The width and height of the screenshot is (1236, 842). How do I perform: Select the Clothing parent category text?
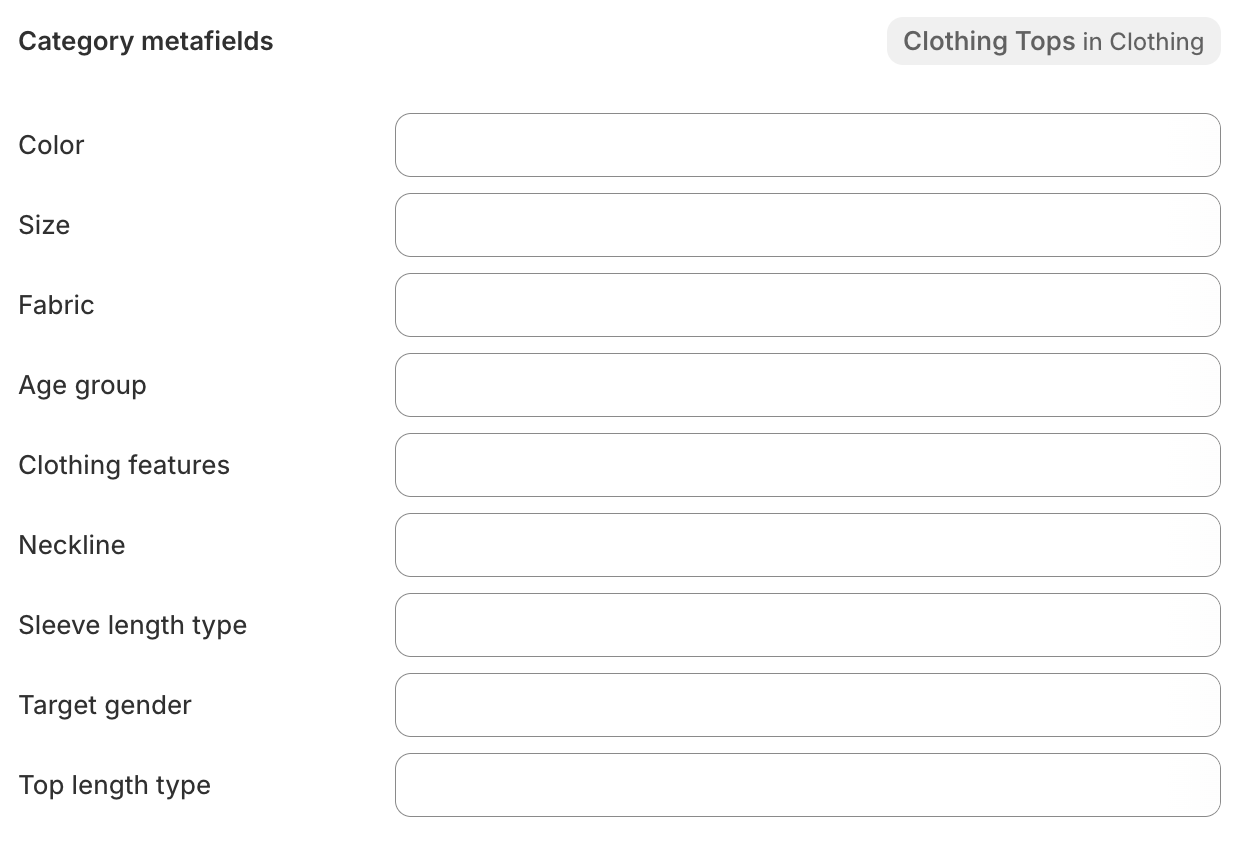pos(1159,42)
